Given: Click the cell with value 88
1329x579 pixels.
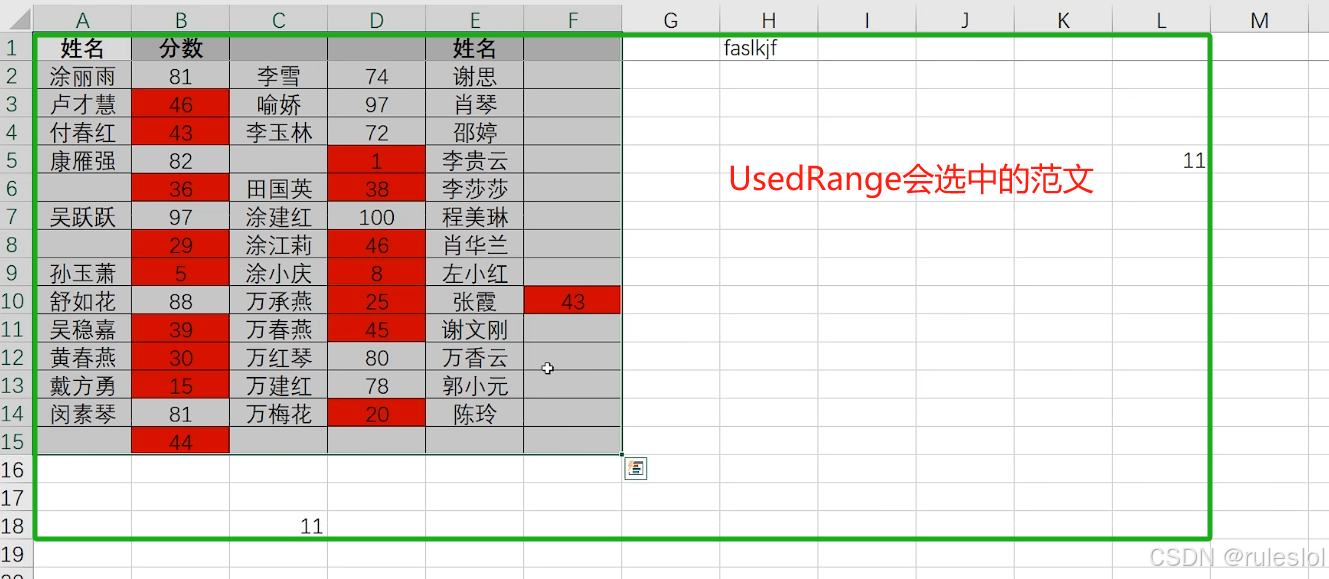Looking at the screenshot, I should (181, 301).
